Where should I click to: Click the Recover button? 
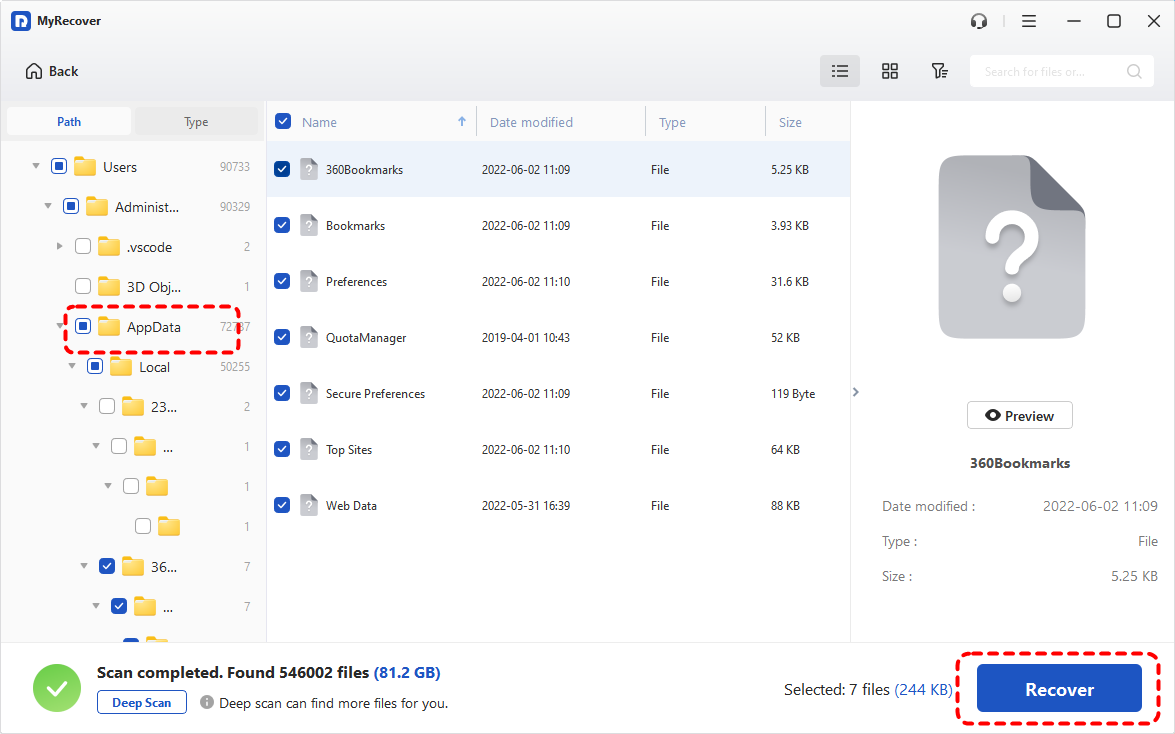(x=1059, y=689)
